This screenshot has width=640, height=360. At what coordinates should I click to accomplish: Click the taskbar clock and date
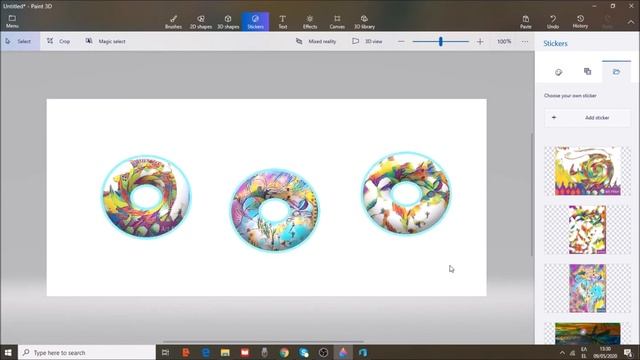(x=605, y=352)
